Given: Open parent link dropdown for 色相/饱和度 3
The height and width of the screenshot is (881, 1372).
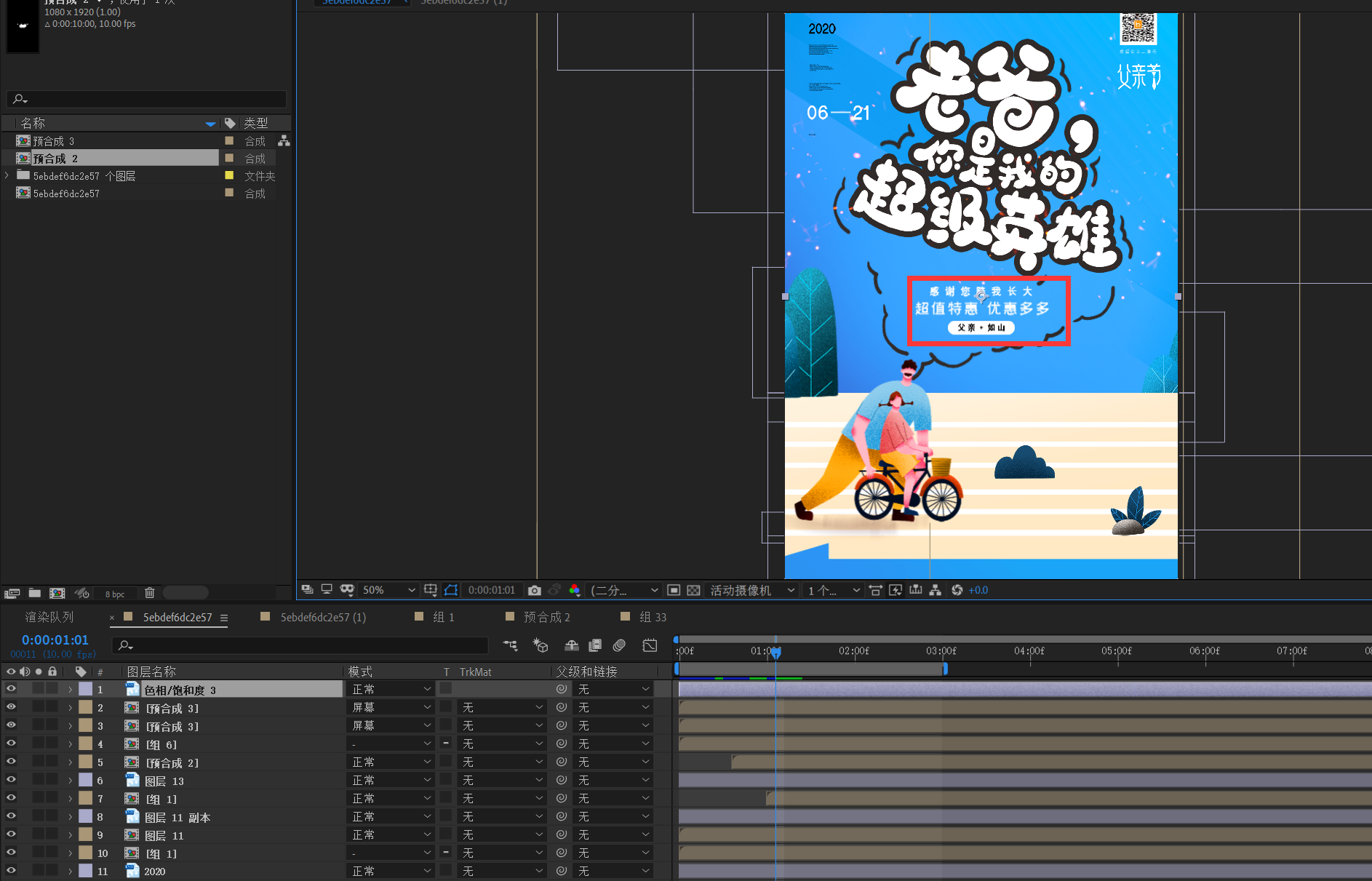Looking at the screenshot, I should pyautogui.click(x=614, y=689).
